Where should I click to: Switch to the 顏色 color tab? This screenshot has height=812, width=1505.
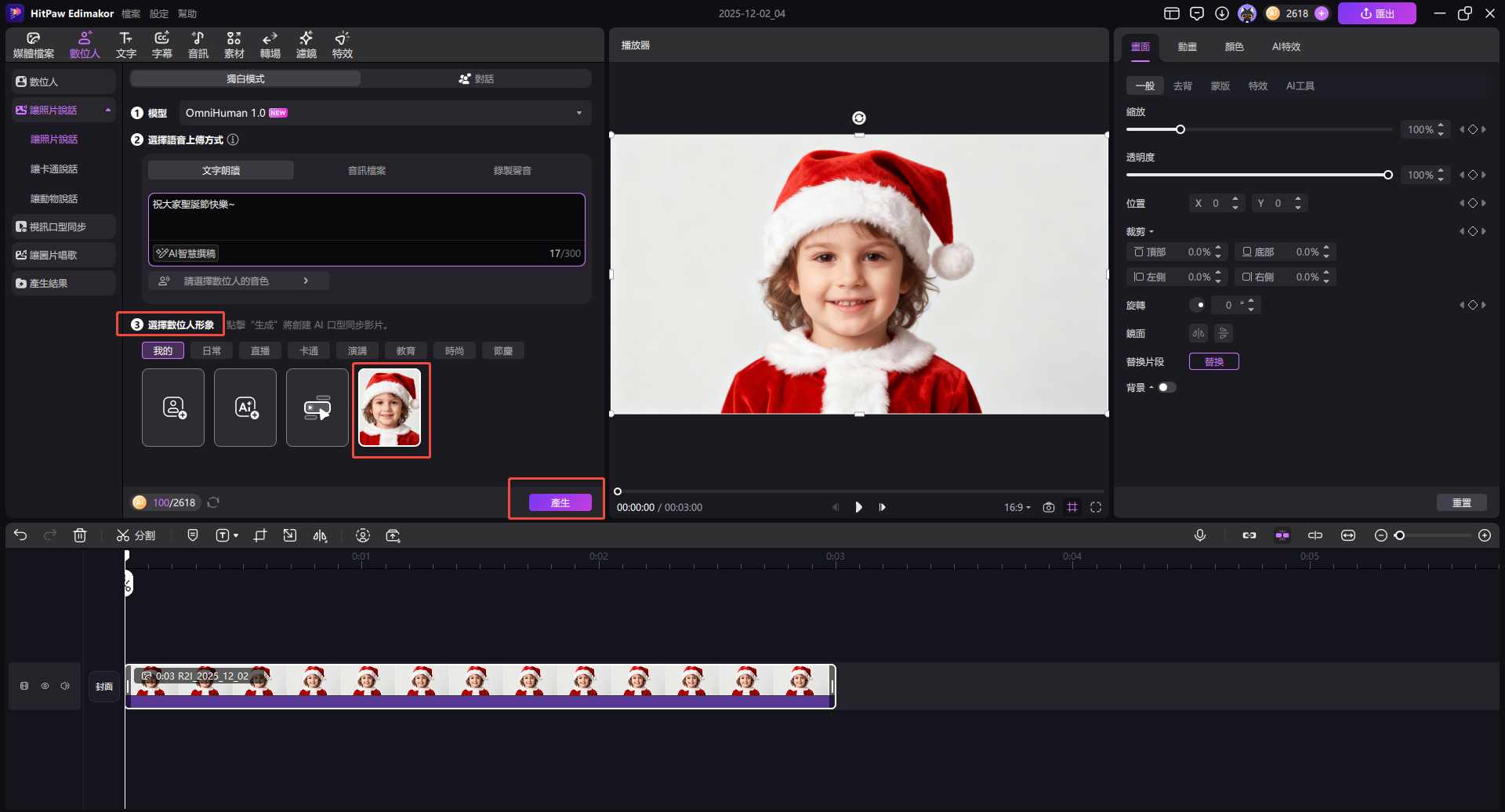[x=1234, y=47]
